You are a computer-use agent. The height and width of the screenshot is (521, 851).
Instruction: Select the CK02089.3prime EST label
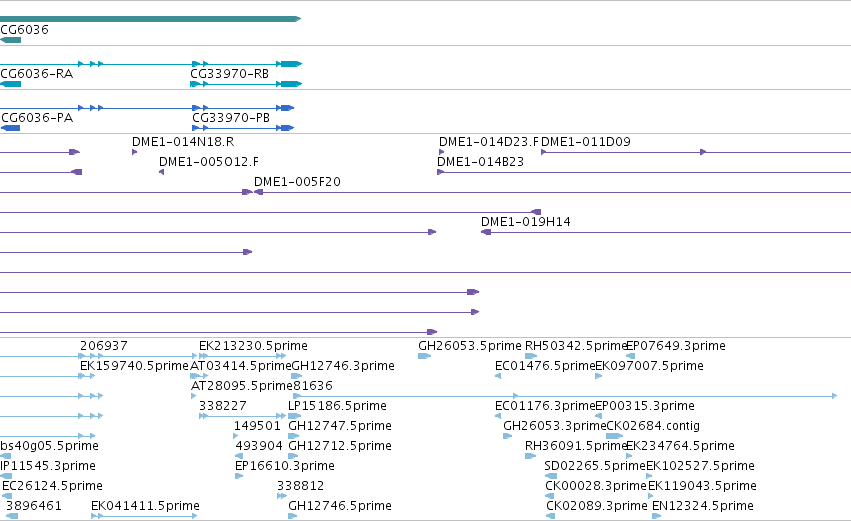[x=597, y=506]
